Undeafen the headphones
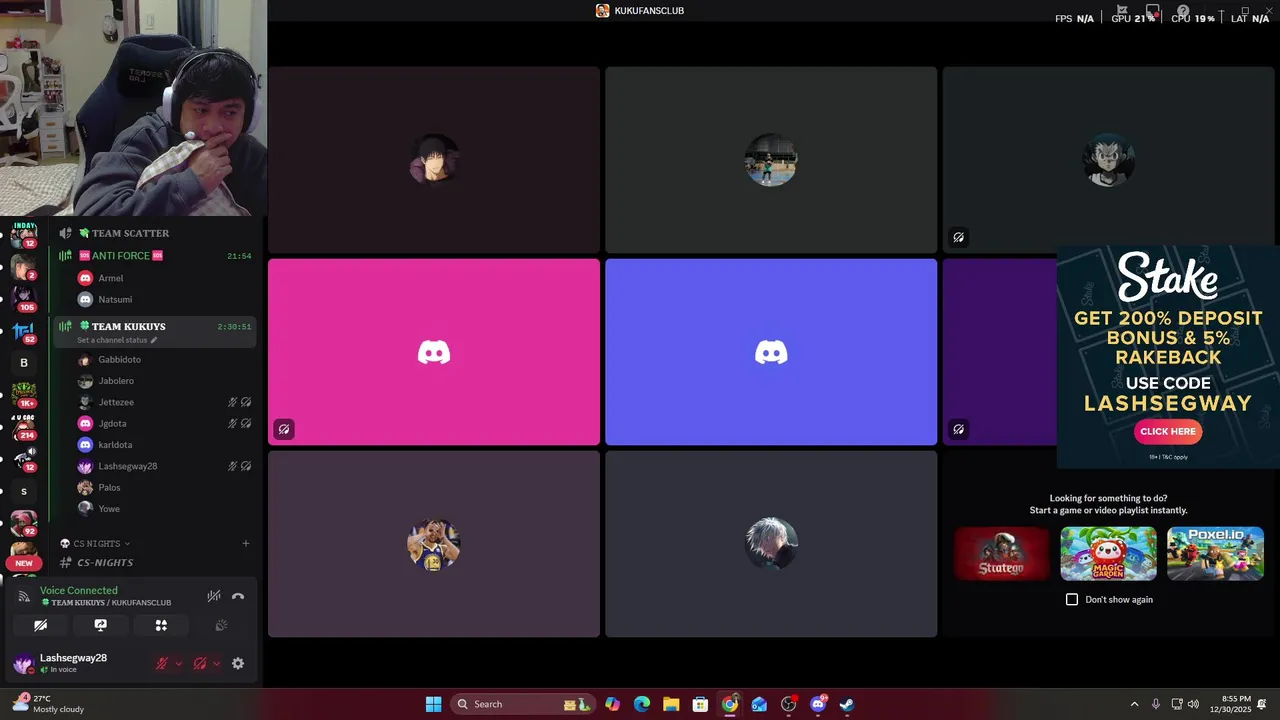The height and width of the screenshot is (720, 1280). click(199, 663)
